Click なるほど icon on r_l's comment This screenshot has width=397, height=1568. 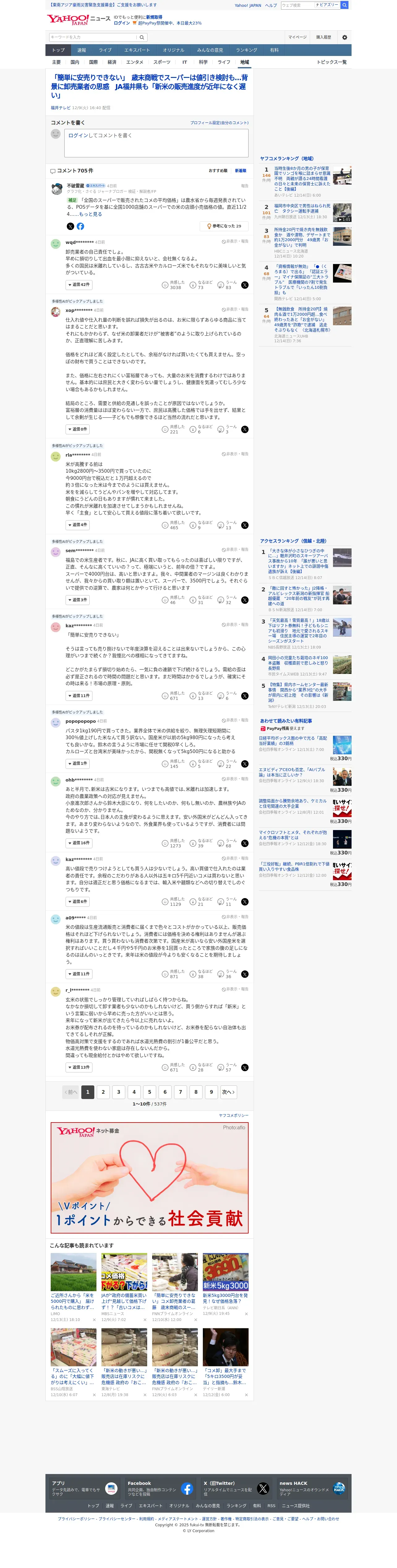click(192, 1067)
